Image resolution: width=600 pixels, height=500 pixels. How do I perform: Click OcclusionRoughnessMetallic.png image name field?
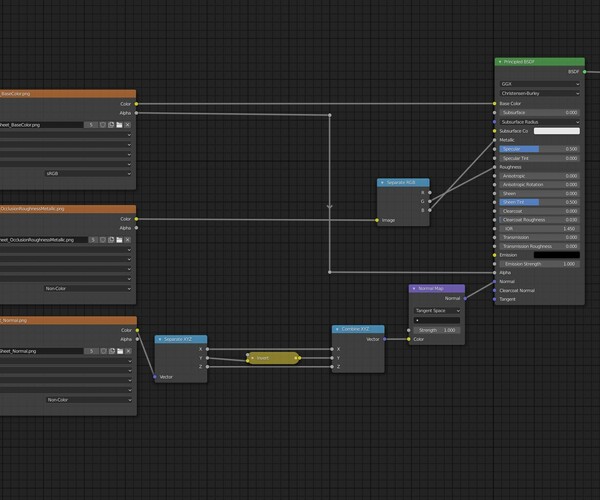pyautogui.click(x=44, y=240)
